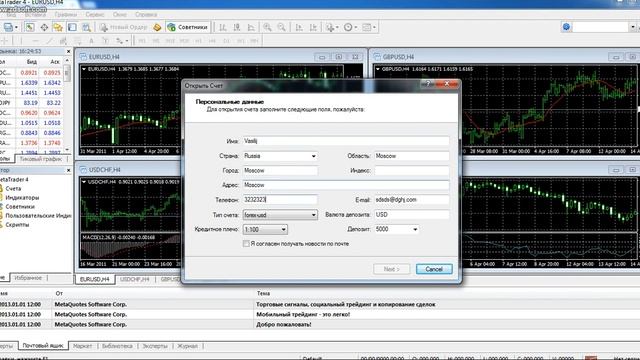Click the Город field in the dialog
Image resolution: width=640 pixels, height=360 pixels.
click(x=280, y=171)
